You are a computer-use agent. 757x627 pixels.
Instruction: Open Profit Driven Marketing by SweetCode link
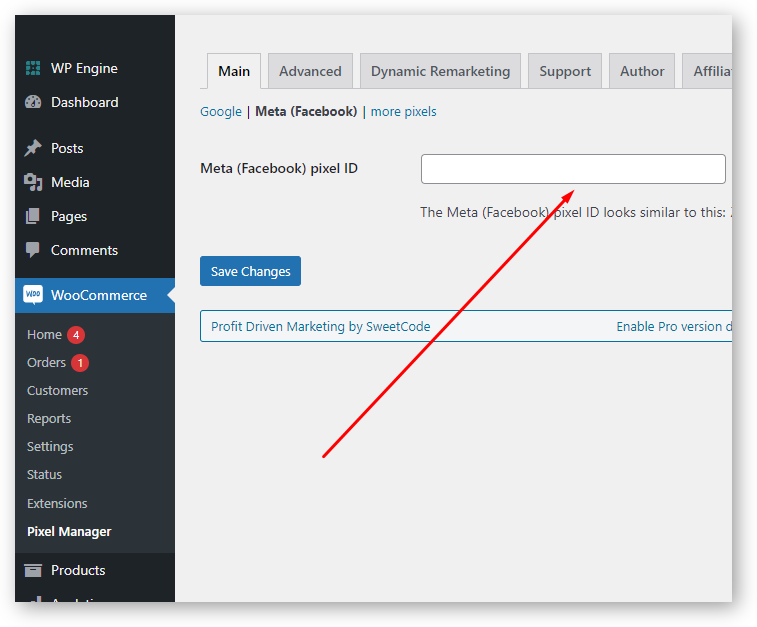[321, 327]
